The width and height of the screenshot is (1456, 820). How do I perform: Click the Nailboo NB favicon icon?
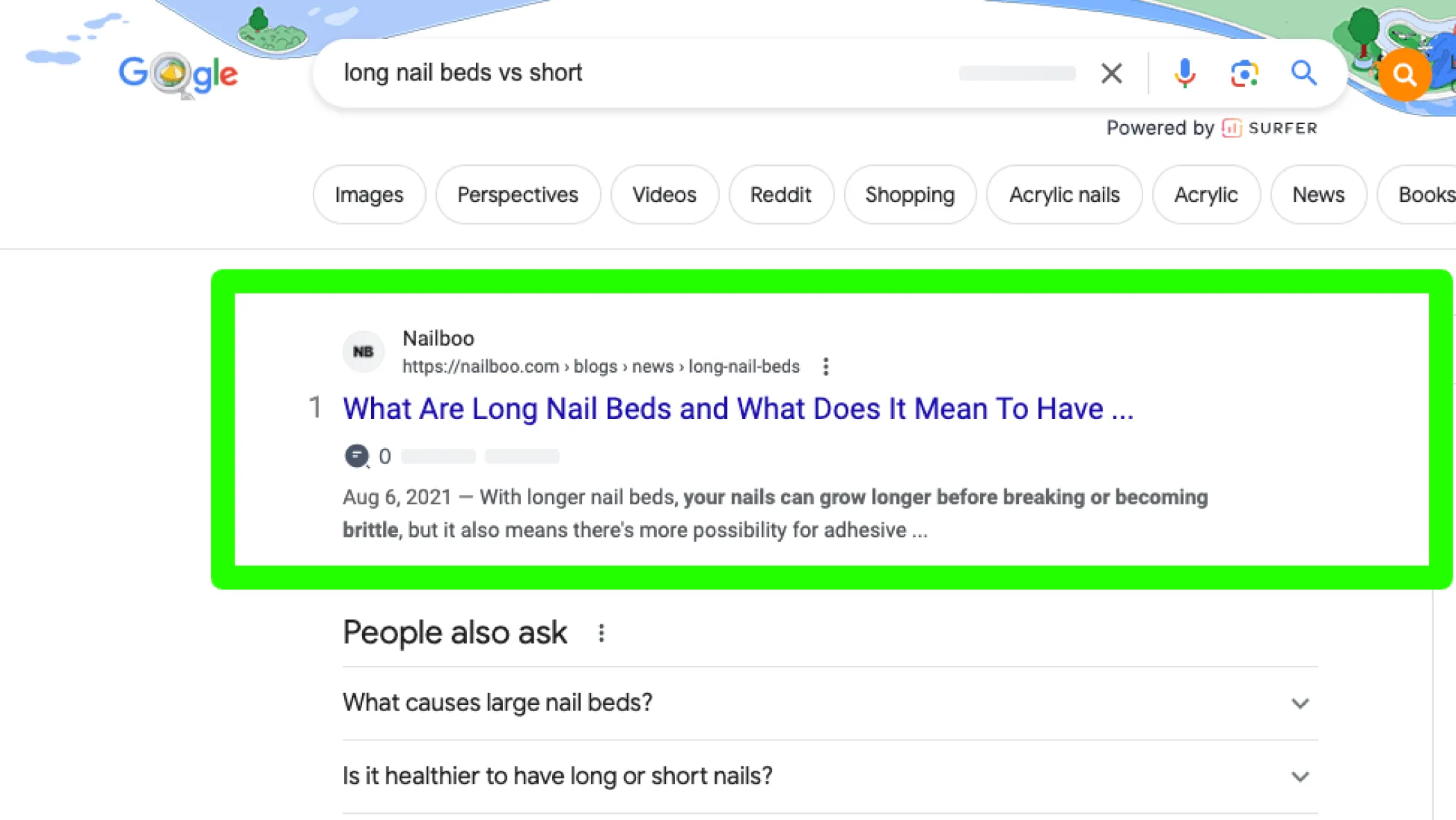pyautogui.click(x=364, y=351)
